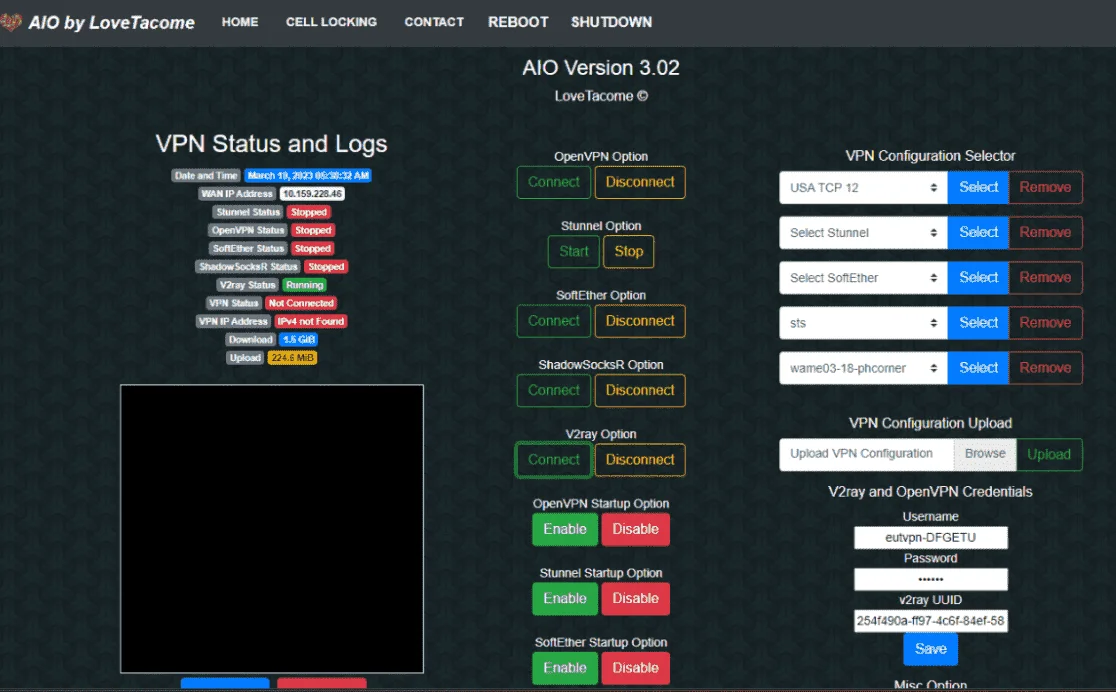Disable OpenVPN startup option
The height and width of the screenshot is (692, 1116).
pos(636,529)
